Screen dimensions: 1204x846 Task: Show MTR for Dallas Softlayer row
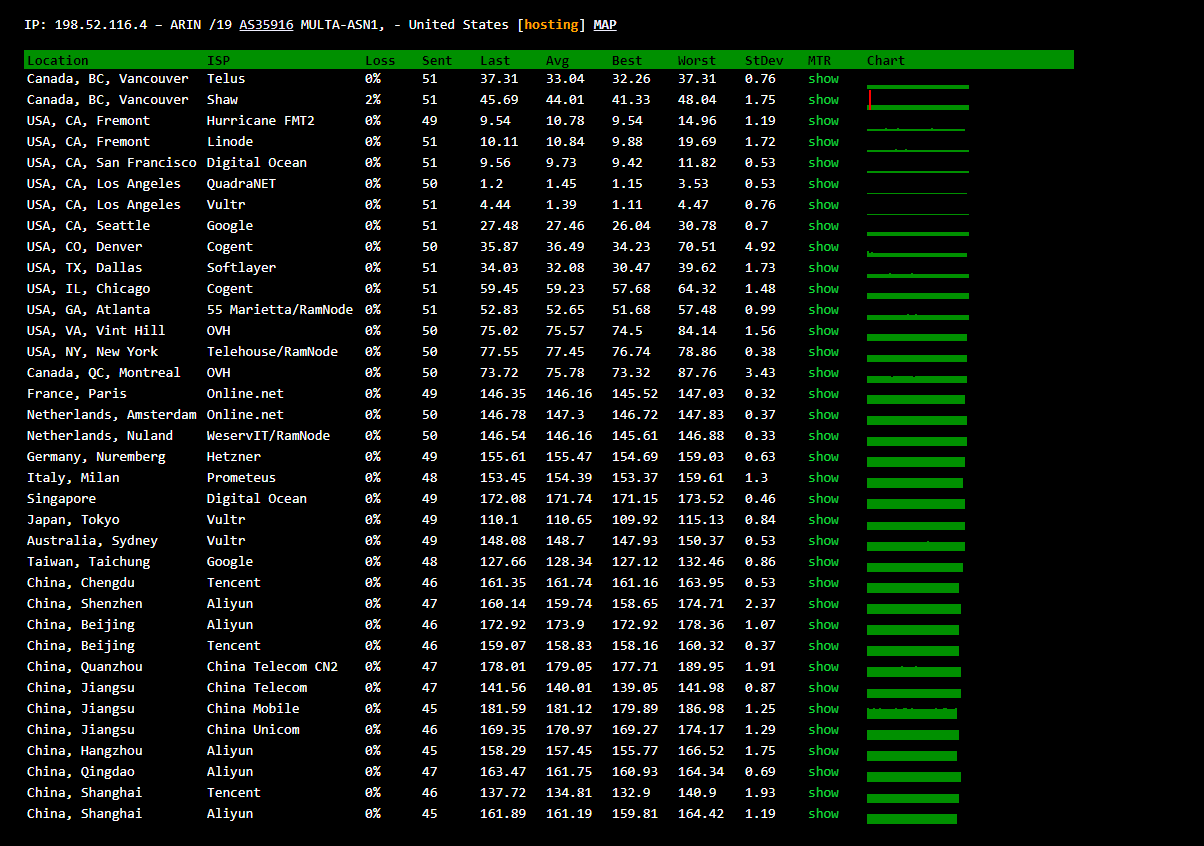pos(823,267)
